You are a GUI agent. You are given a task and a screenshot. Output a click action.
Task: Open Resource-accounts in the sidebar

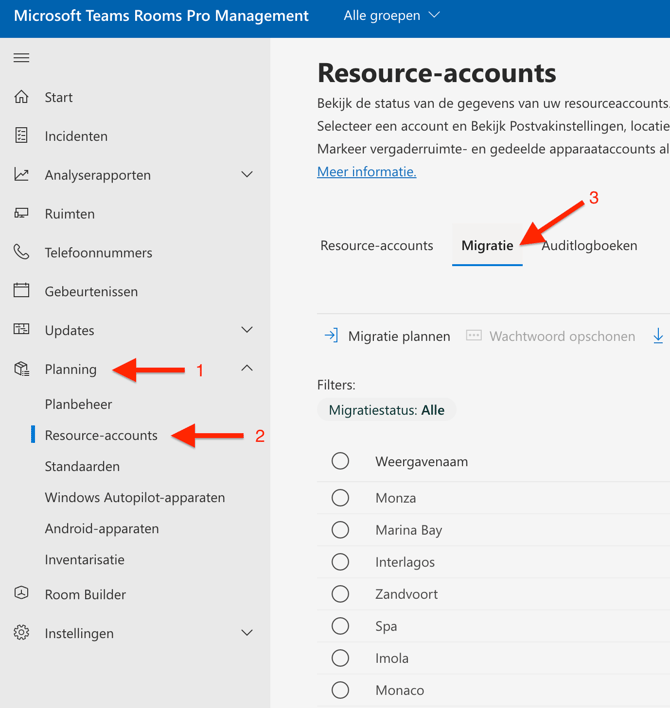click(101, 435)
